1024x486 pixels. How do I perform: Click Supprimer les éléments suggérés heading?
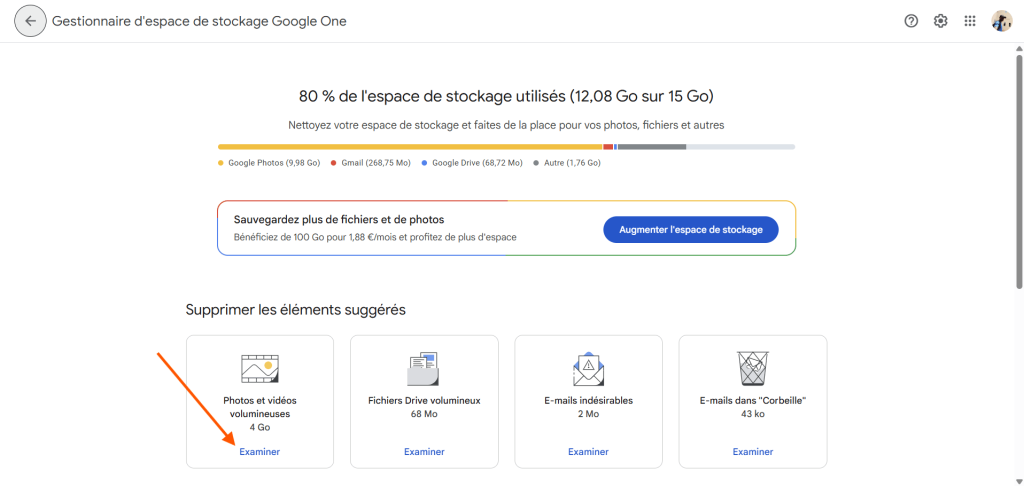point(296,309)
